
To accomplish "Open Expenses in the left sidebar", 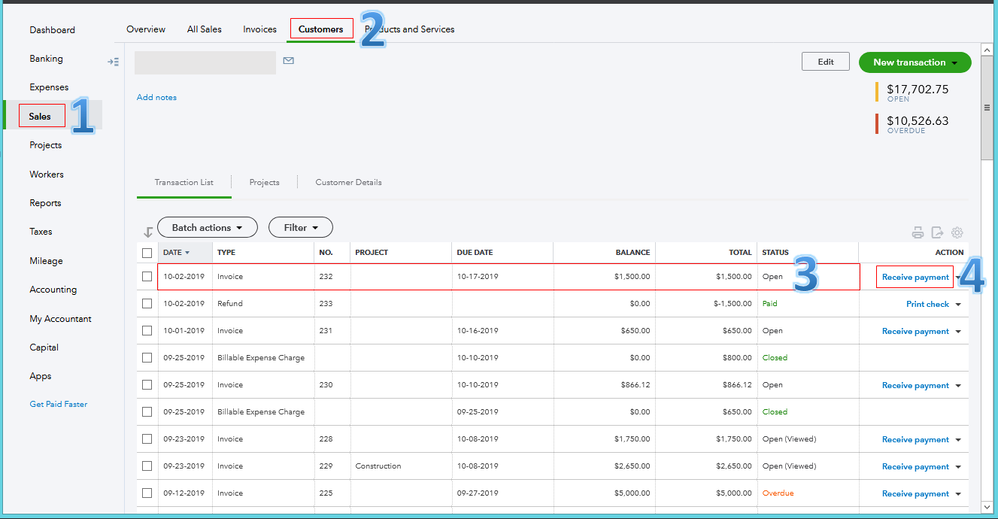I will tap(49, 88).
